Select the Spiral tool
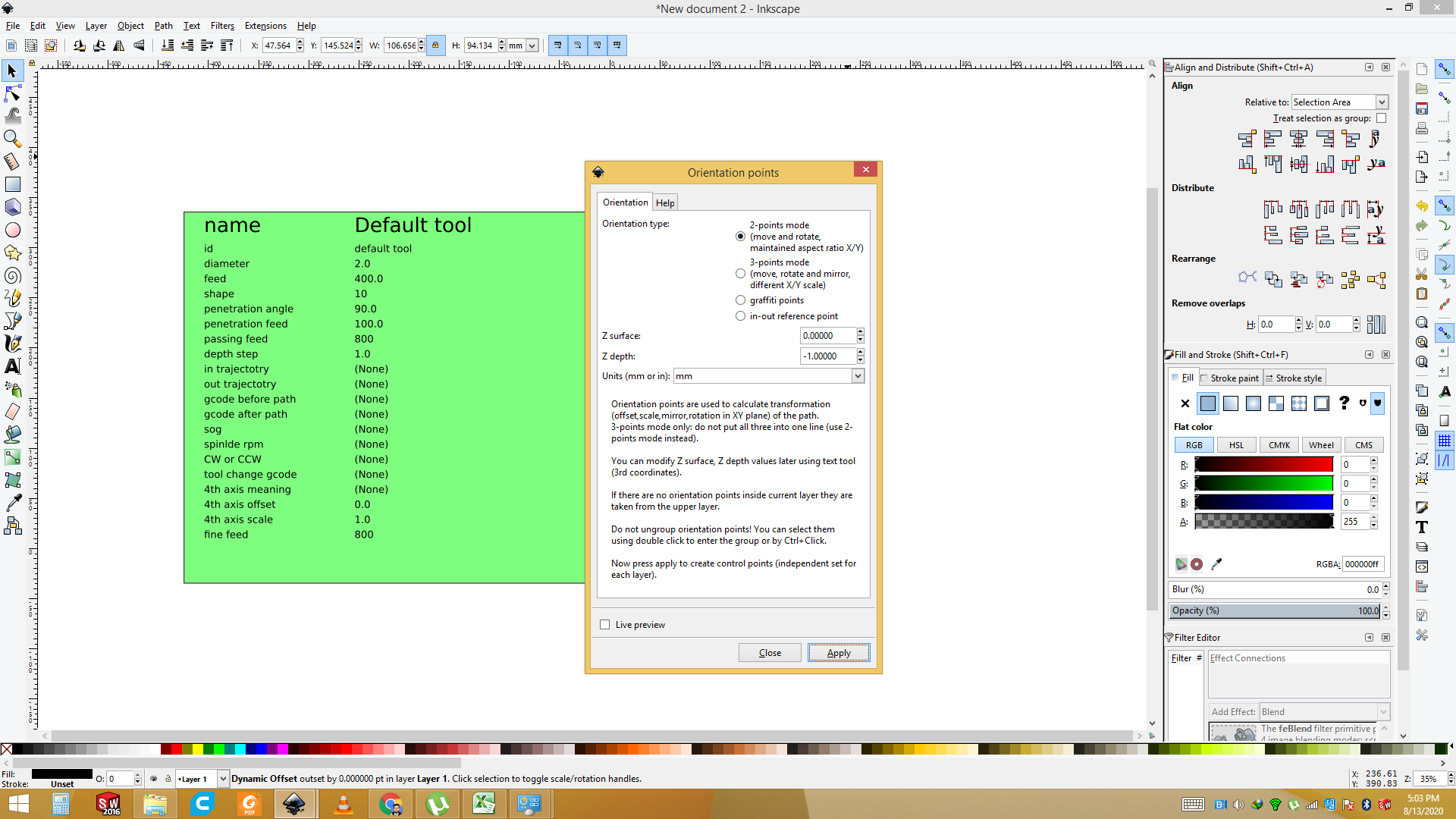 (x=13, y=275)
